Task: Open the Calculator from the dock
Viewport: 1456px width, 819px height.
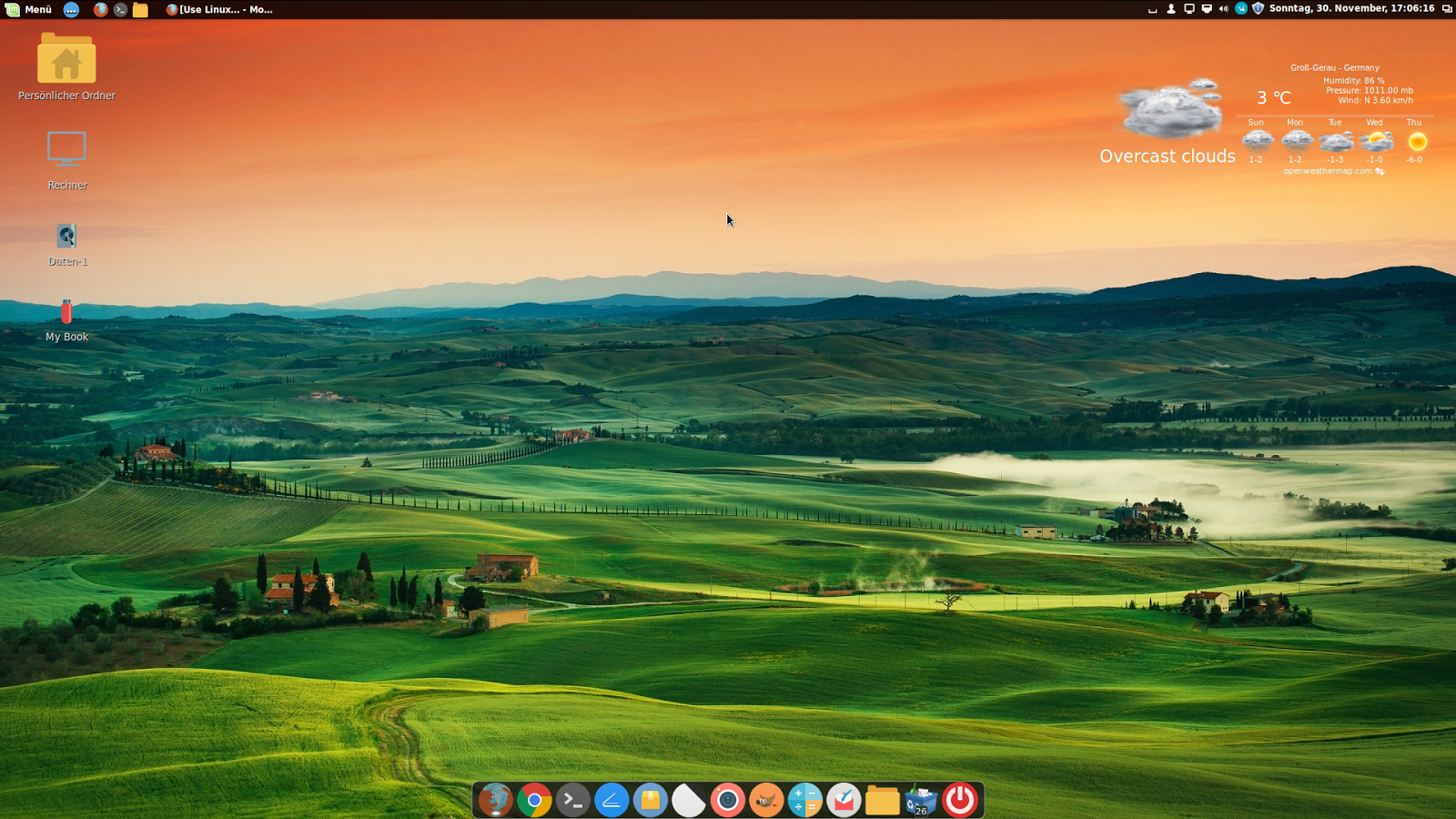Action: [x=804, y=800]
